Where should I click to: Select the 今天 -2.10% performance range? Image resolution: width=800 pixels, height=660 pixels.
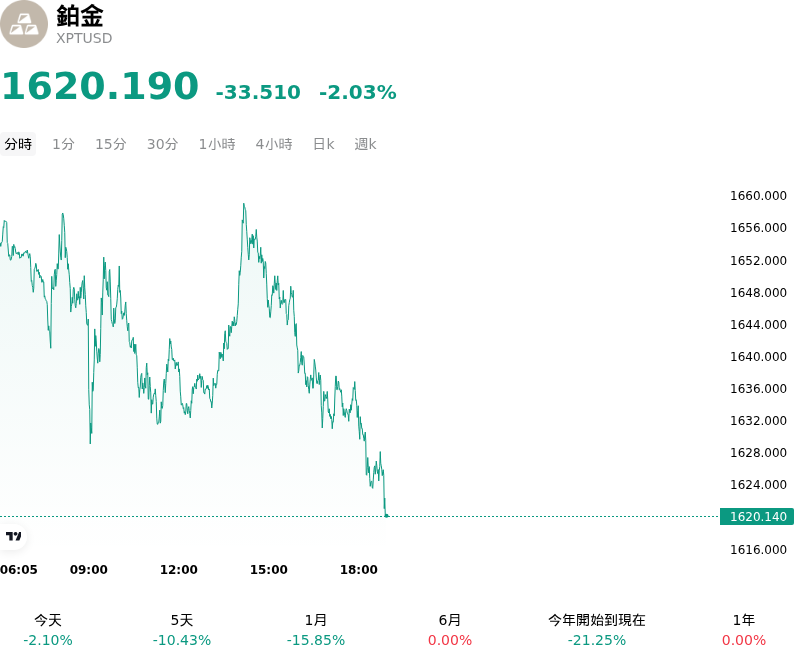click(x=48, y=630)
